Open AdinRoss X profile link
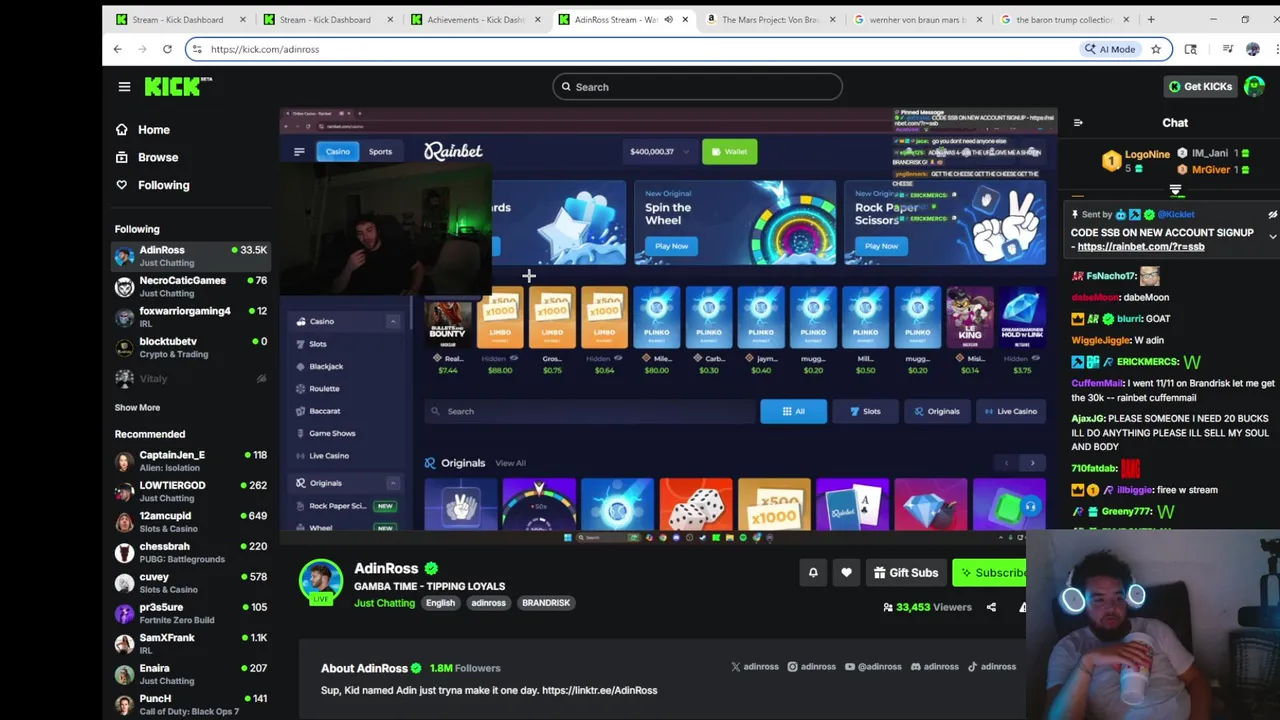Screen dimensions: 1280x720 [x=754, y=667]
